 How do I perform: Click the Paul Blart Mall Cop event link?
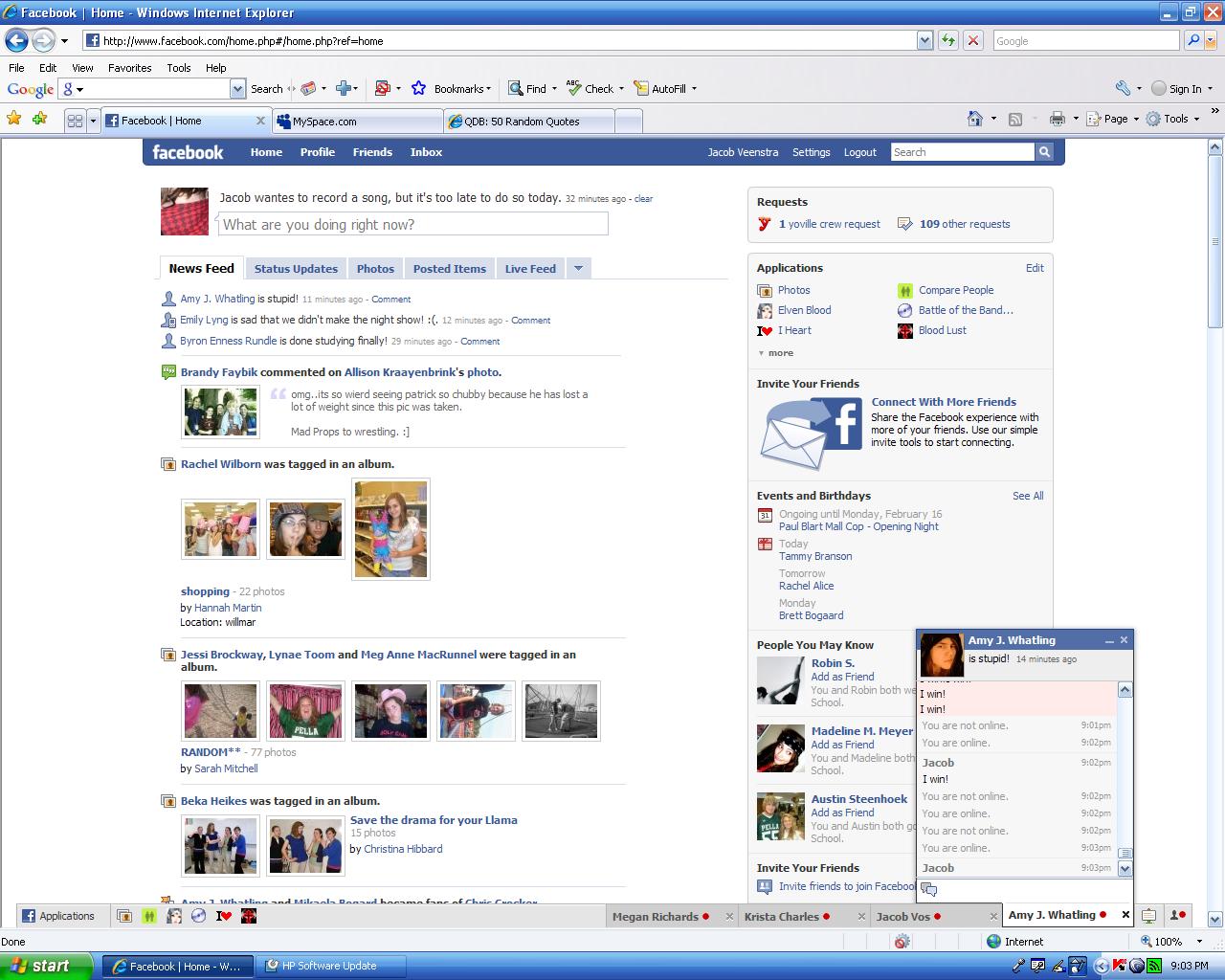click(x=858, y=526)
